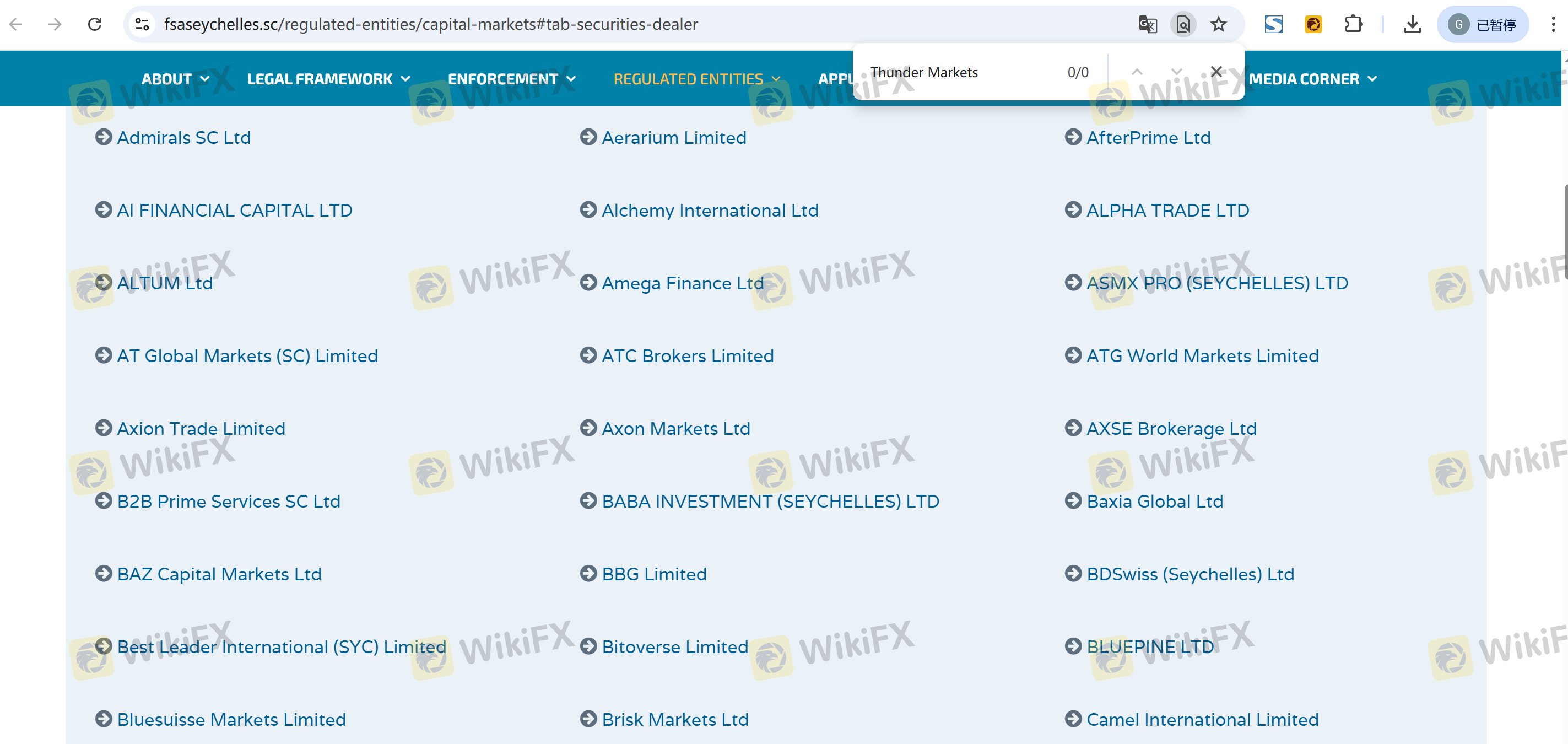Click the arrow icon beside Aerarium Limited
This screenshot has width=1568, height=744.
point(588,137)
